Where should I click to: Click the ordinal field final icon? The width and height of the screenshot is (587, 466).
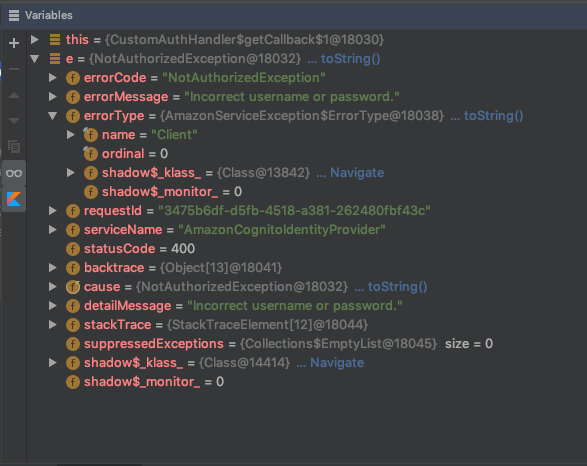point(91,154)
